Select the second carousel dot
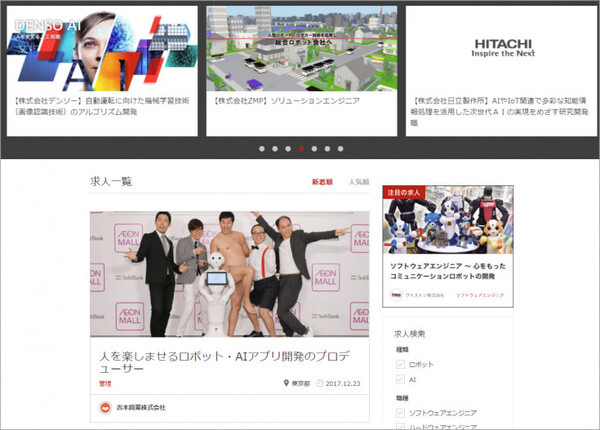 [x=275, y=149]
